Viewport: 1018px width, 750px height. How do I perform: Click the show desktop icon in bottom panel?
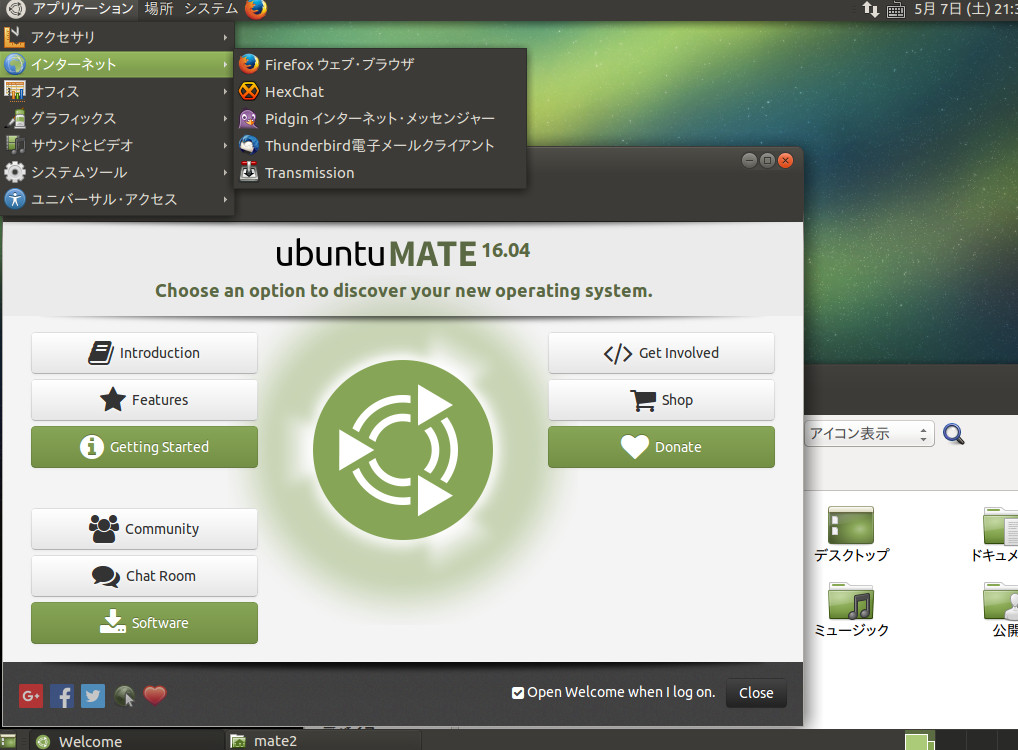pos(8,741)
